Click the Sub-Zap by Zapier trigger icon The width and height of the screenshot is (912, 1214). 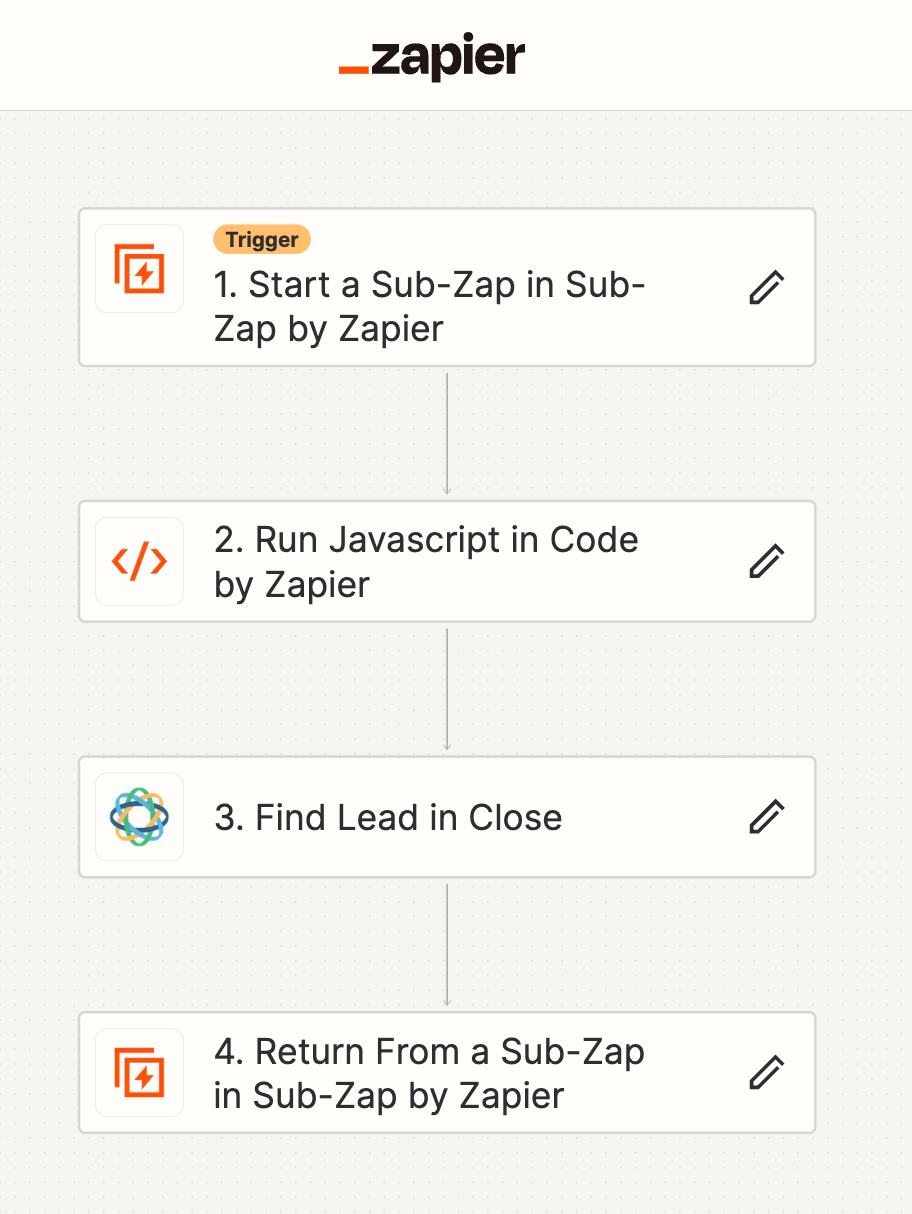pyautogui.click(x=139, y=270)
